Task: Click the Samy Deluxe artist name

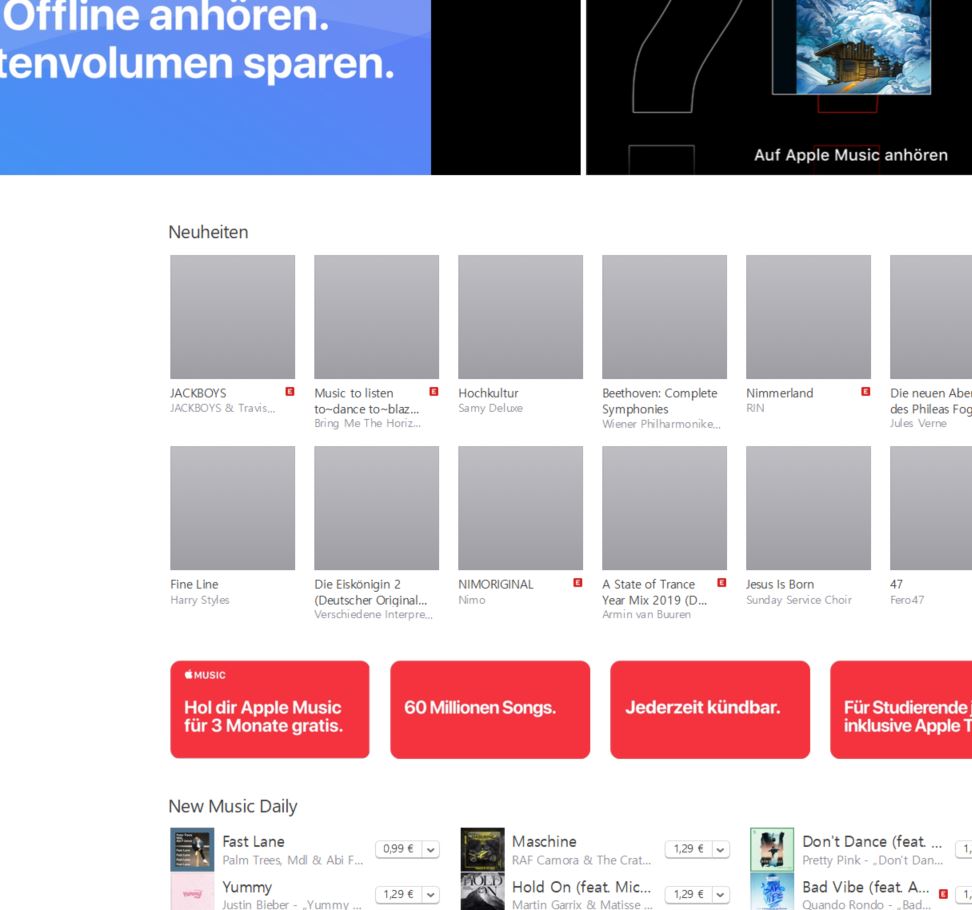Action: point(490,408)
